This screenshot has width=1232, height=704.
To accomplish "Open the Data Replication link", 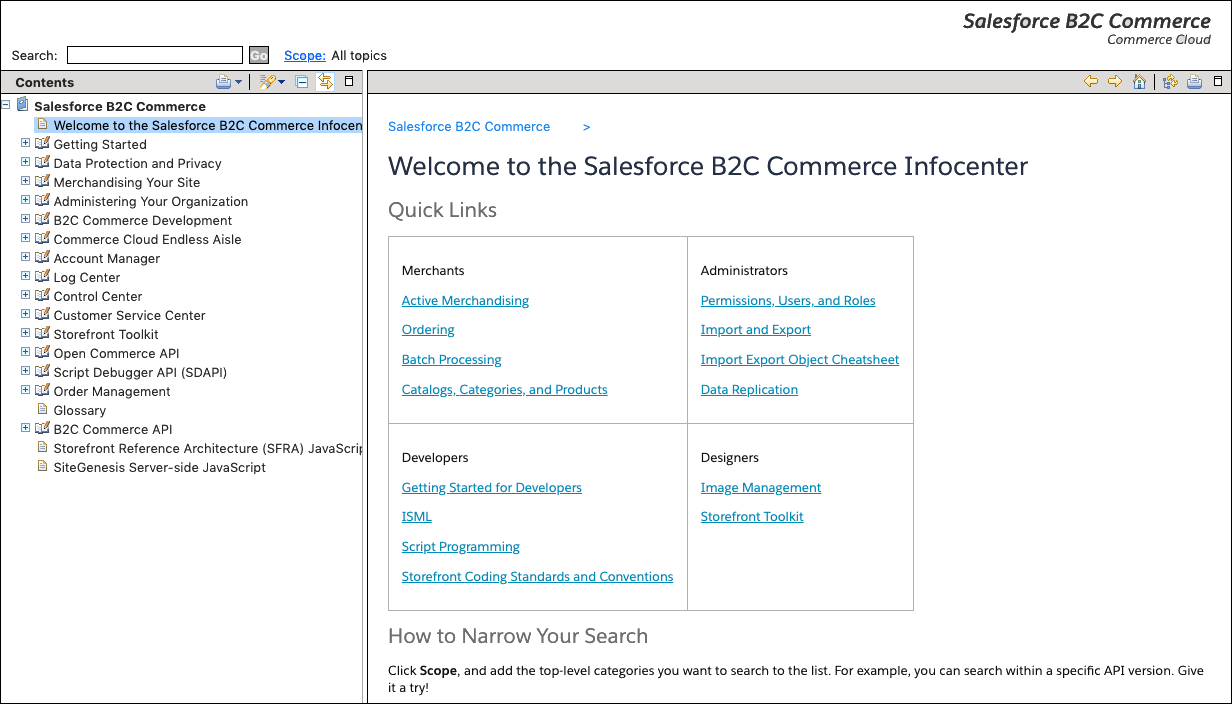I will pos(750,389).
